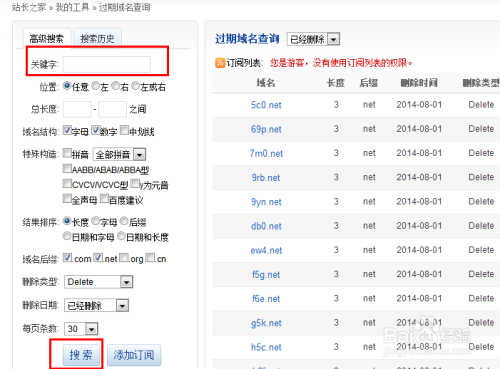Uncheck the 数字 structure checkbox

coord(96,130)
